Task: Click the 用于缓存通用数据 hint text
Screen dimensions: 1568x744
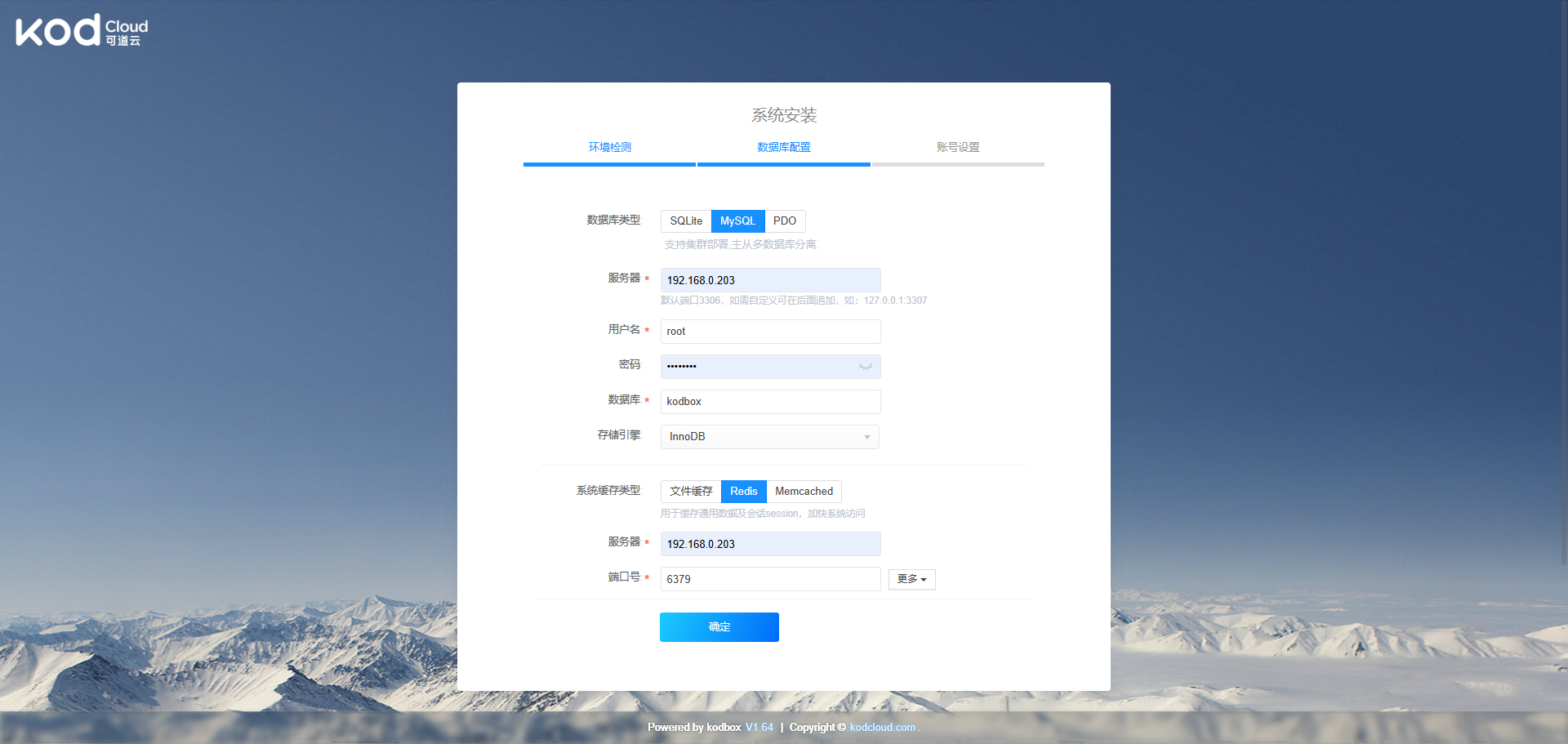Action: click(763, 514)
